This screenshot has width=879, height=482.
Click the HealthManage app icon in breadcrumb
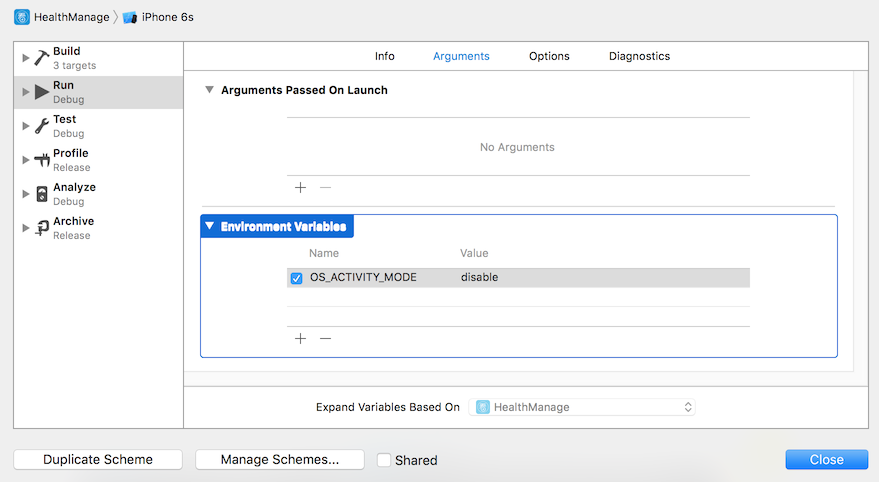pyautogui.click(x=22, y=17)
